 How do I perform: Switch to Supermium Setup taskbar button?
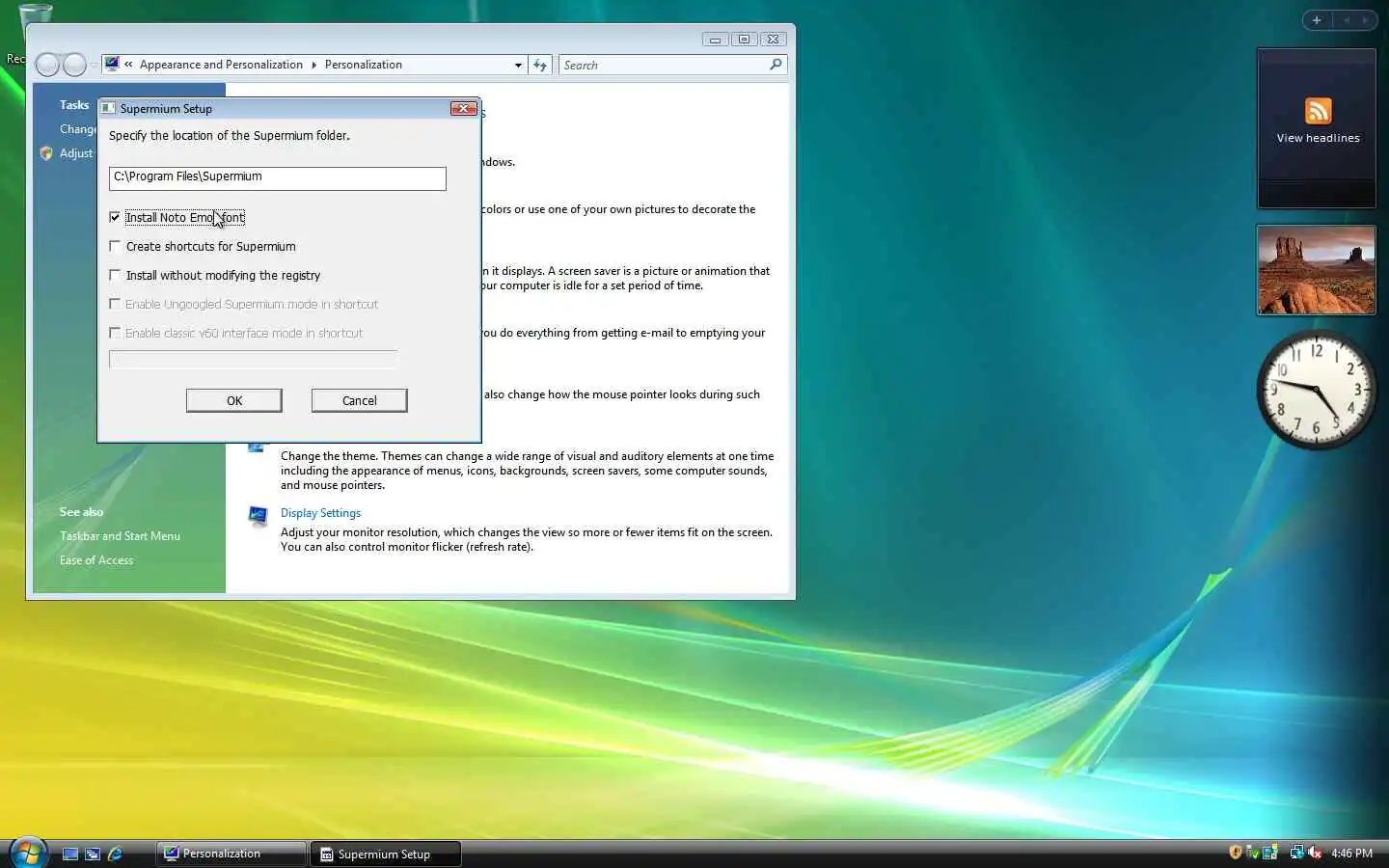[386, 854]
